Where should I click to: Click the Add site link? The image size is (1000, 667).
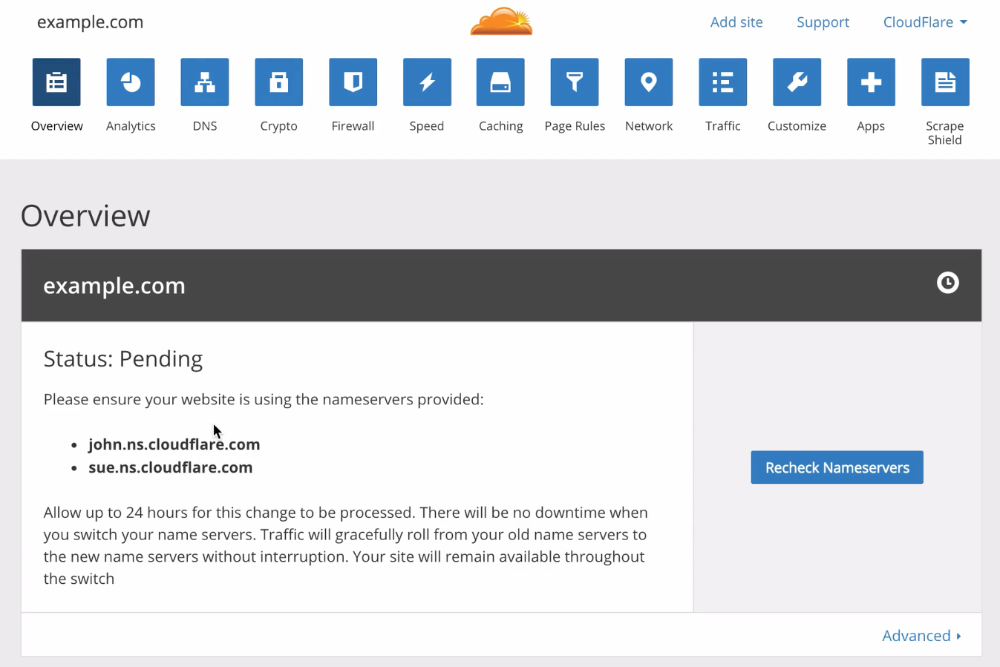pyautogui.click(x=737, y=22)
